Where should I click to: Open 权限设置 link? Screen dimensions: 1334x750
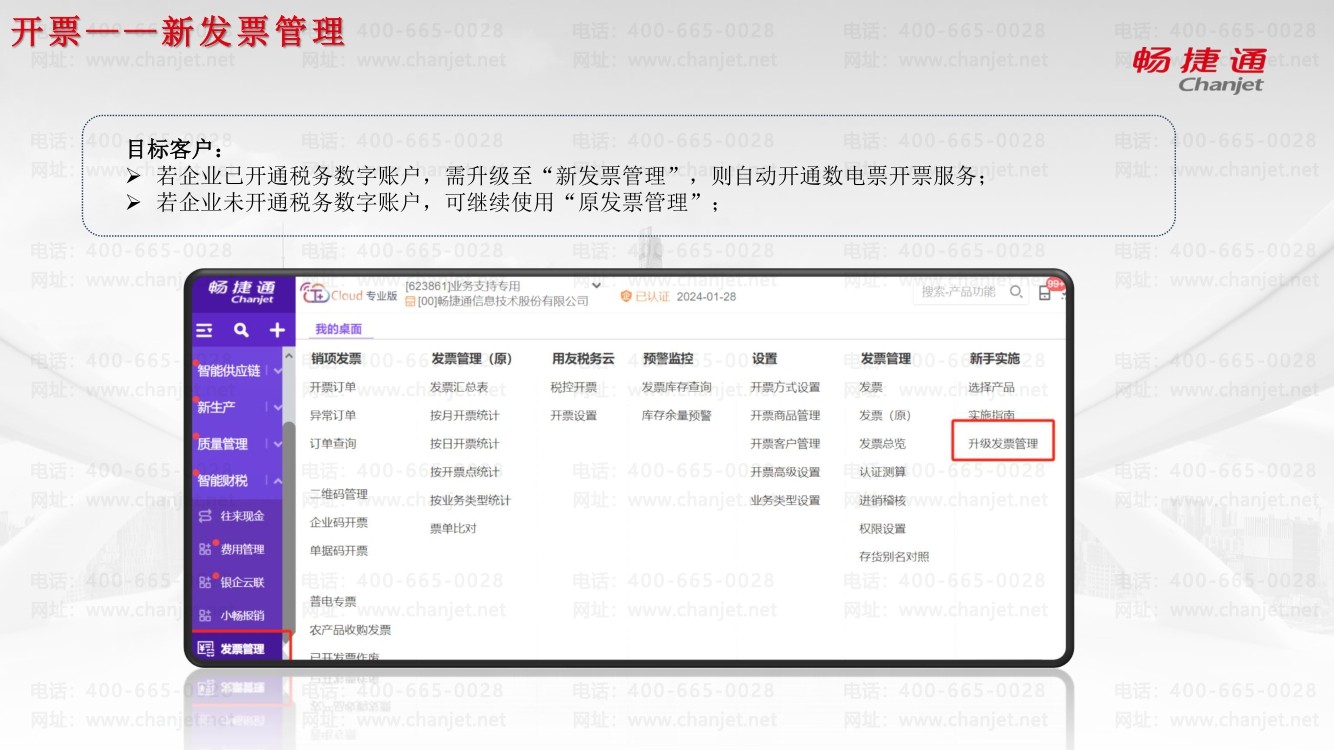tap(882, 528)
